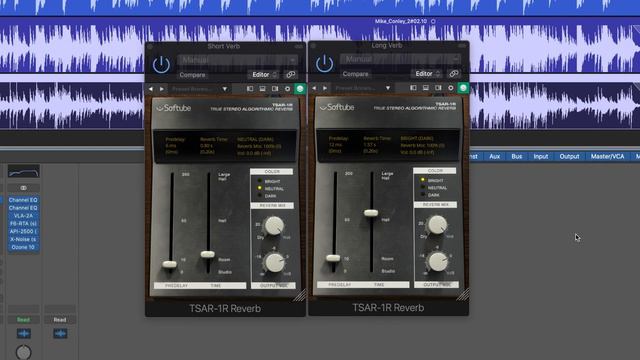The width and height of the screenshot is (640, 360).
Task: Click the Predelay slider handle in Long Verb
Action: coord(333,258)
